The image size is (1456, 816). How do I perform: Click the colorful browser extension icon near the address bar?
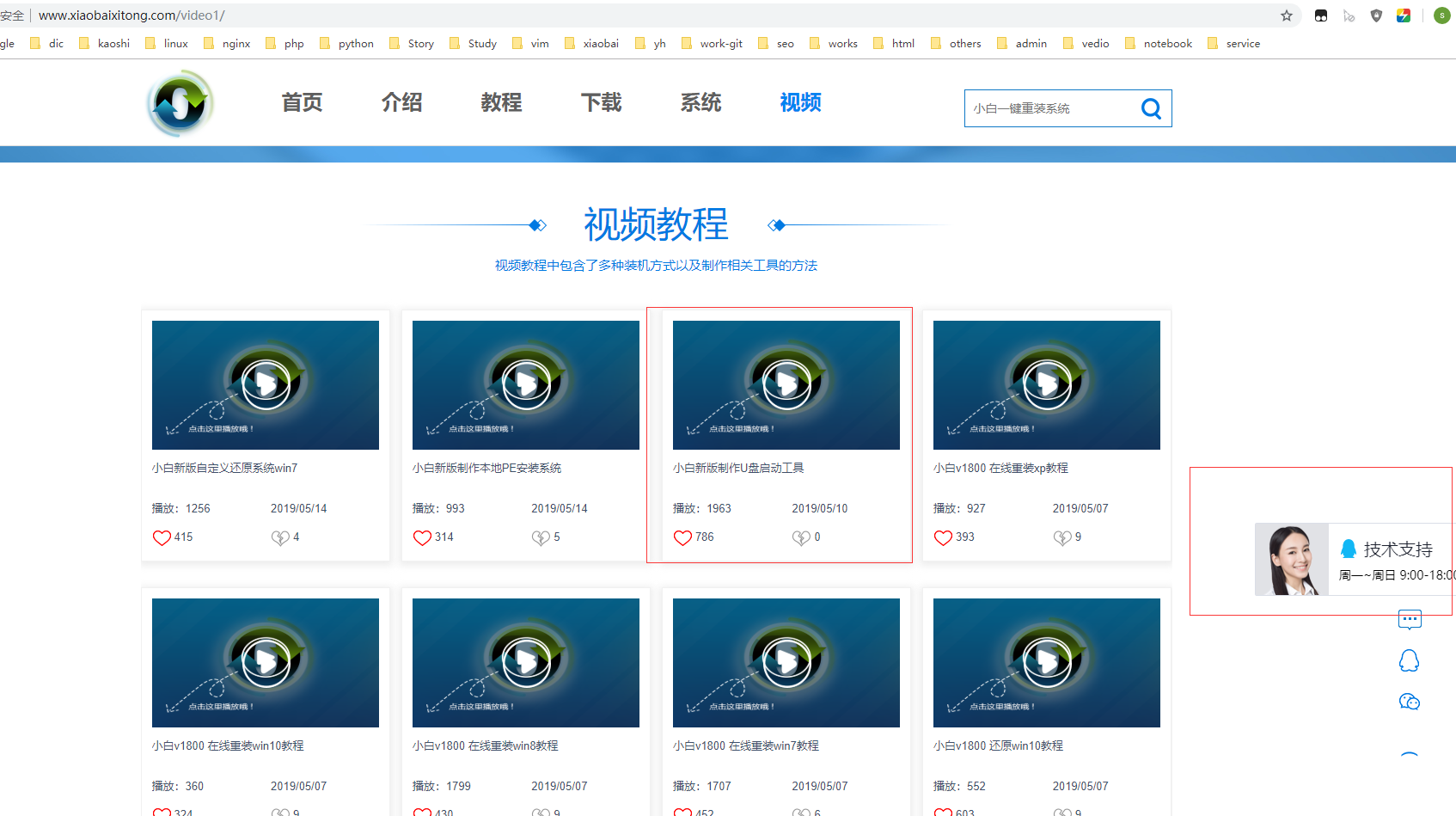[1404, 15]
